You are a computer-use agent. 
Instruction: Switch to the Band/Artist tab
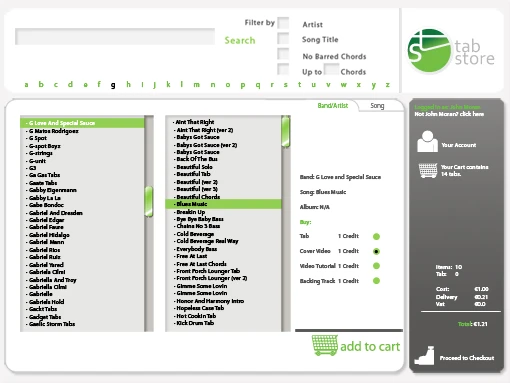333,106
